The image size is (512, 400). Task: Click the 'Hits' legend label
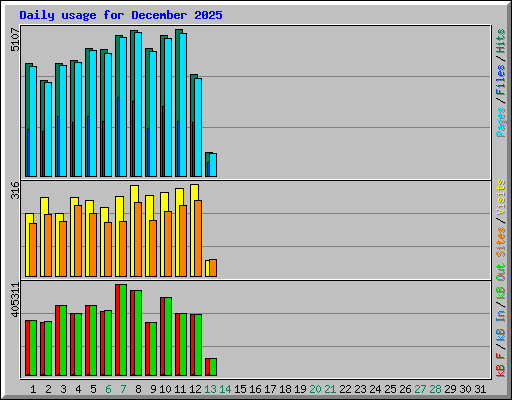(x=501, y=41)
